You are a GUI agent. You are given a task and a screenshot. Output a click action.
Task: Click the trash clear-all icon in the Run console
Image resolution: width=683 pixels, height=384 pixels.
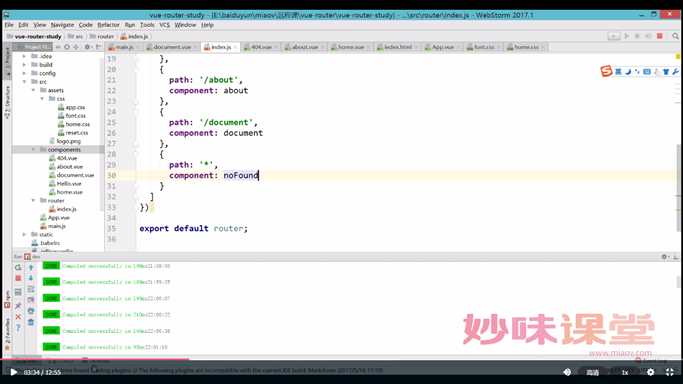click(x=30, y=322)
